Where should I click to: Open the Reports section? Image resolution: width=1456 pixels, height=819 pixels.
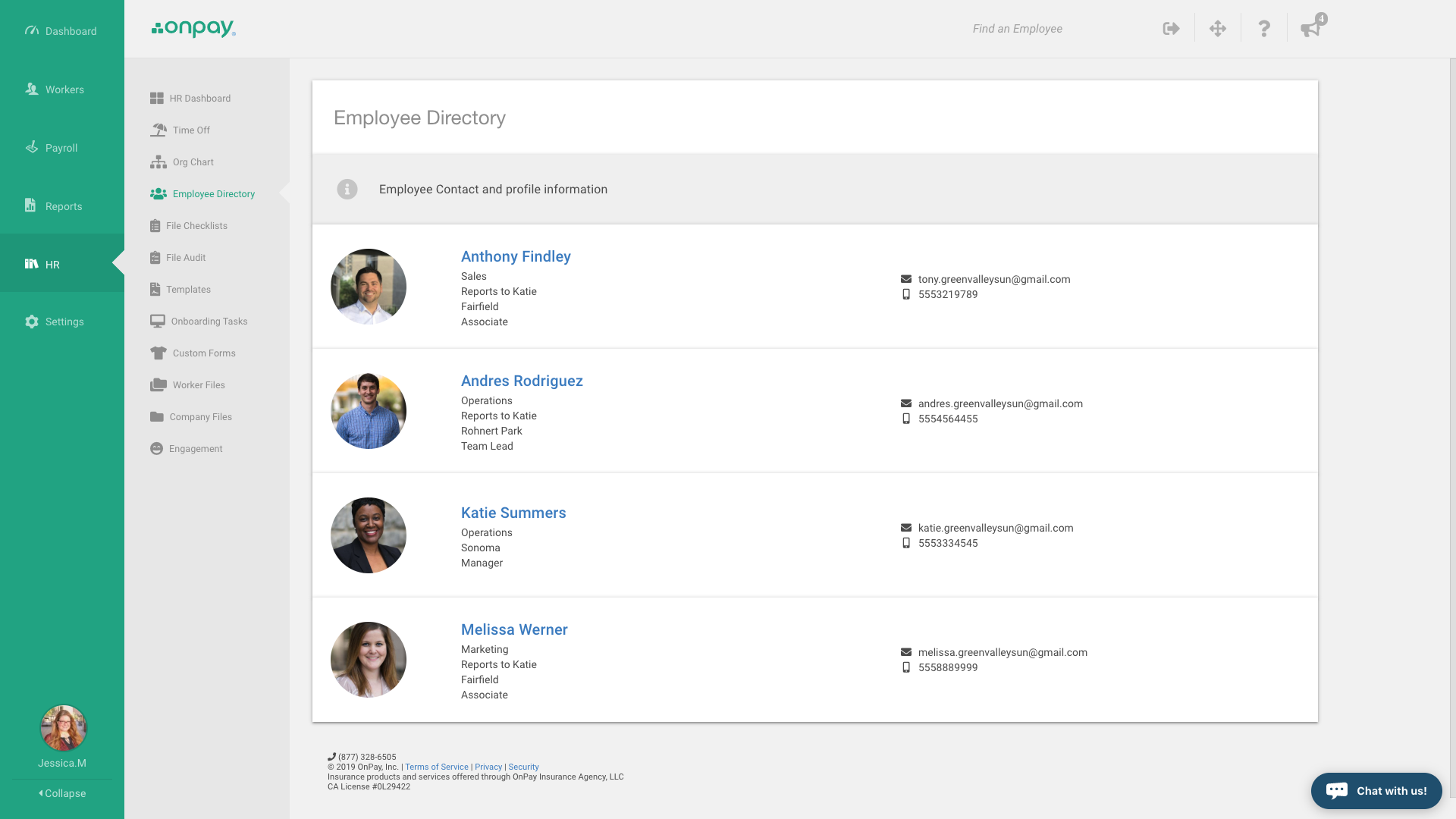click(62, 206)
